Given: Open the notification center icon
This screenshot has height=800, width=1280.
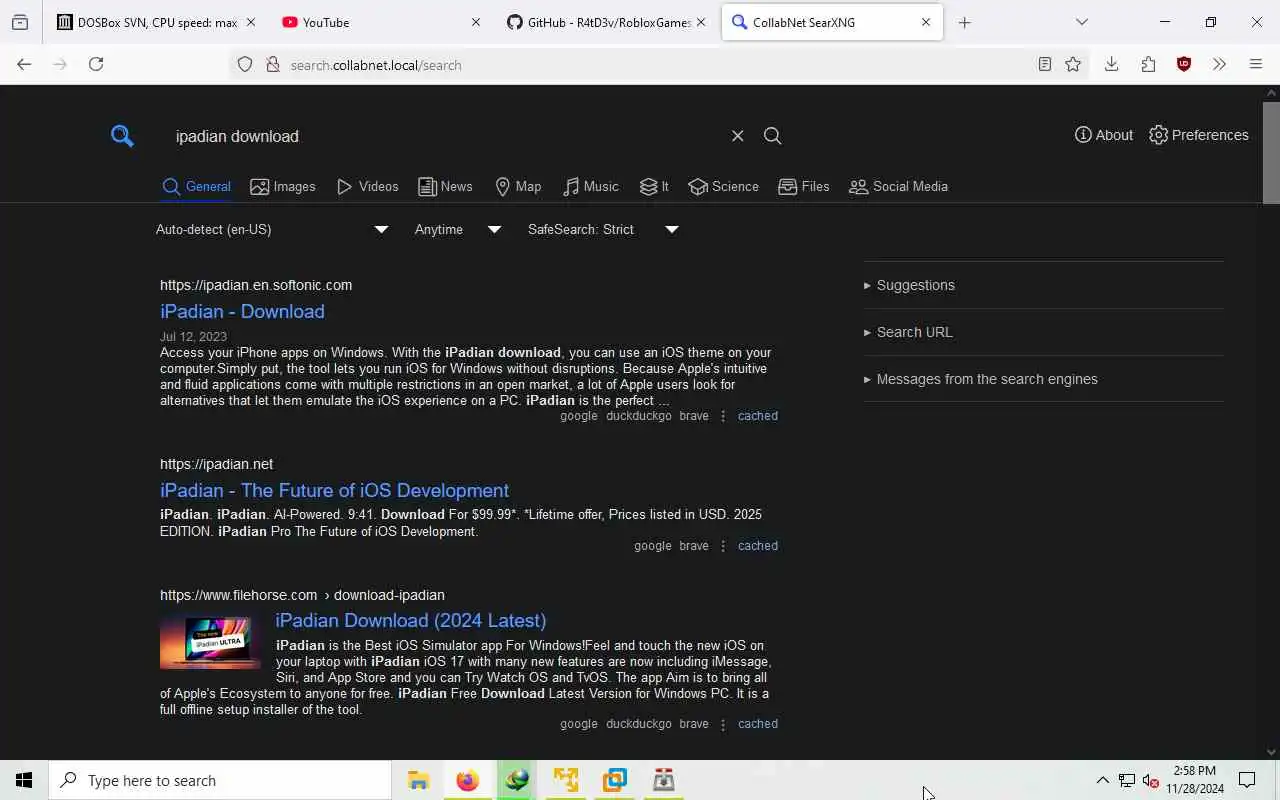Looking at the screenshot, I should point(1247,780).
